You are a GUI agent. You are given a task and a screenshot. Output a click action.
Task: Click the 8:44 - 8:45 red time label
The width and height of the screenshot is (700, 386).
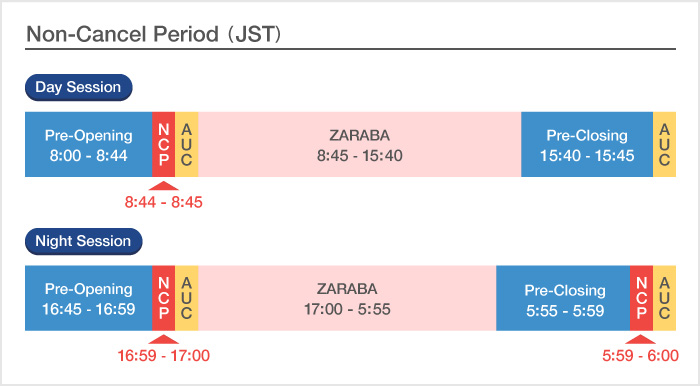[x=163, y=202]
